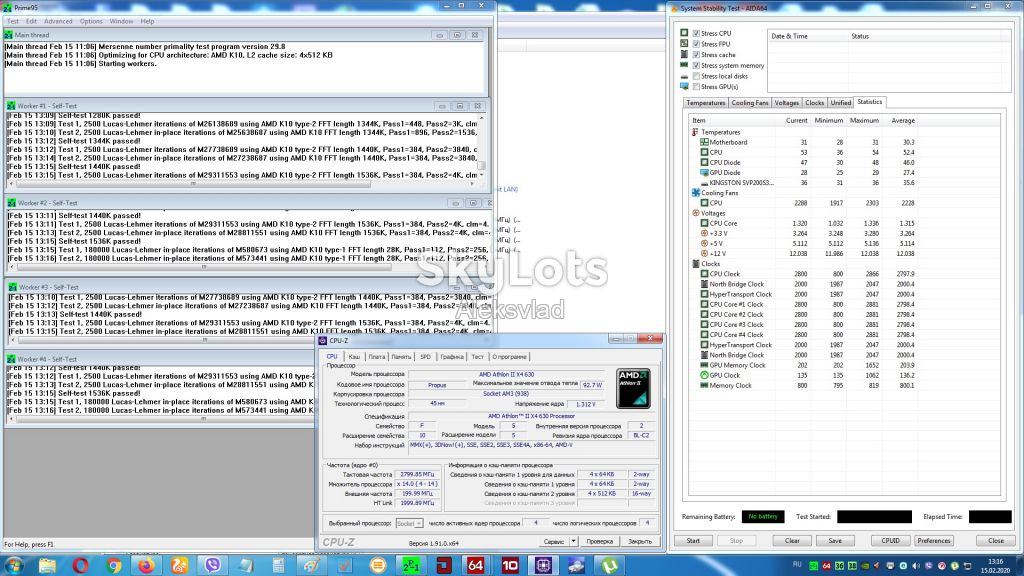Click the Проверка button in CPU-Z
The image size is (1024, 576).
click(599, 541)
